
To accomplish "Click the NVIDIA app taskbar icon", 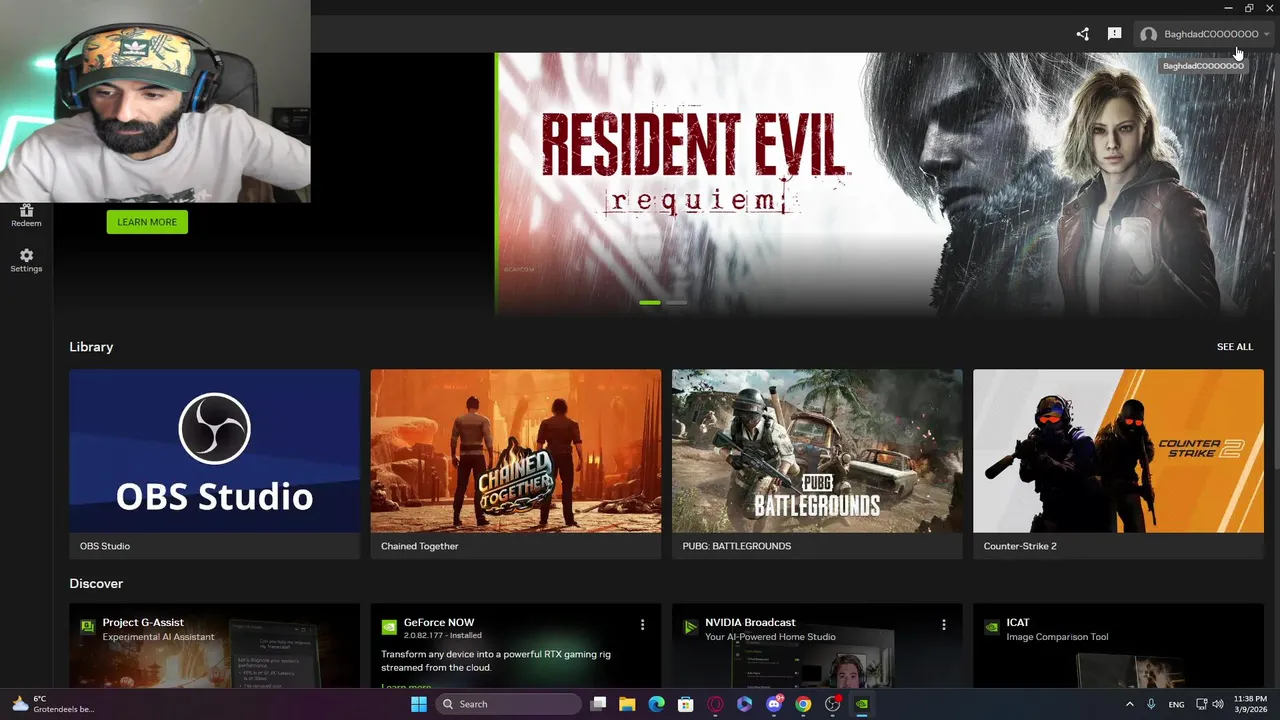I will click(862, 704).
